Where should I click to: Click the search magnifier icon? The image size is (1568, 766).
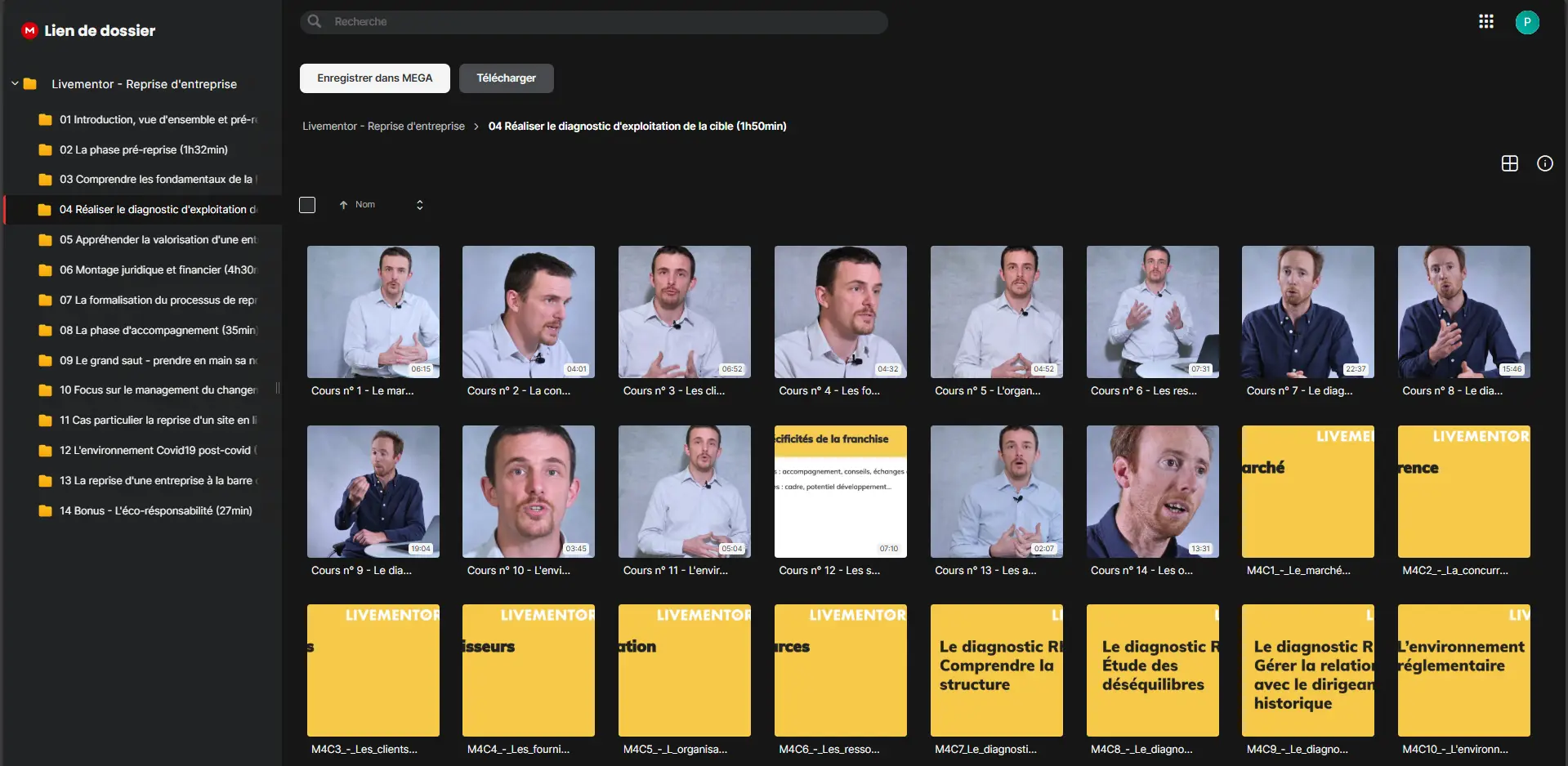(315, 21)
